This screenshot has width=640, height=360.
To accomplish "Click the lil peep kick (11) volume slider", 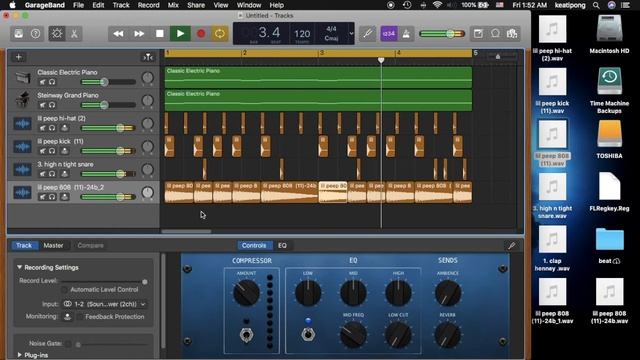I will [108, 151].
